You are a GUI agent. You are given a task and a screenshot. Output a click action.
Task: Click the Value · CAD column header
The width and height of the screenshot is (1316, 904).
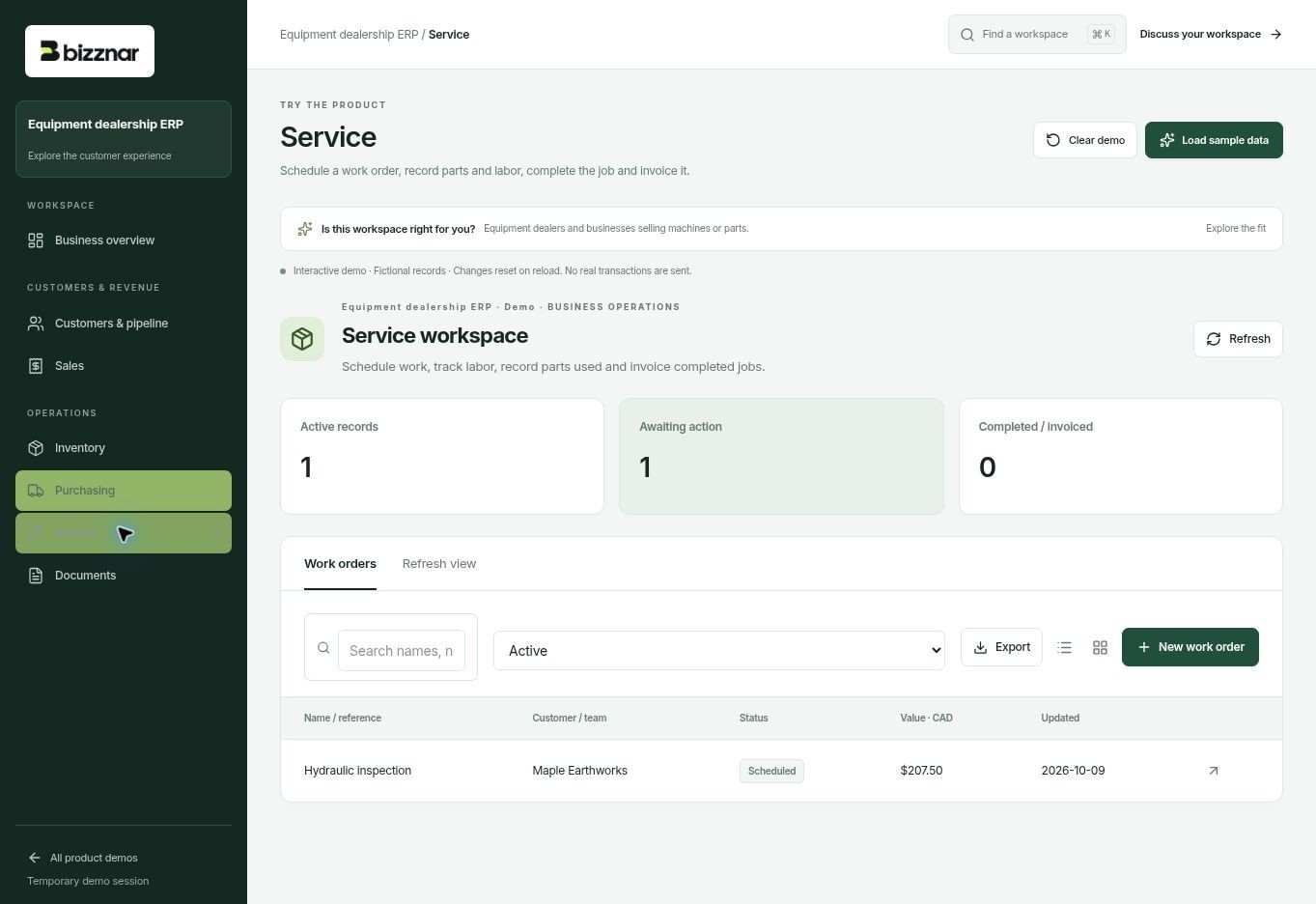pyautogui.click(x=927, y=719)
